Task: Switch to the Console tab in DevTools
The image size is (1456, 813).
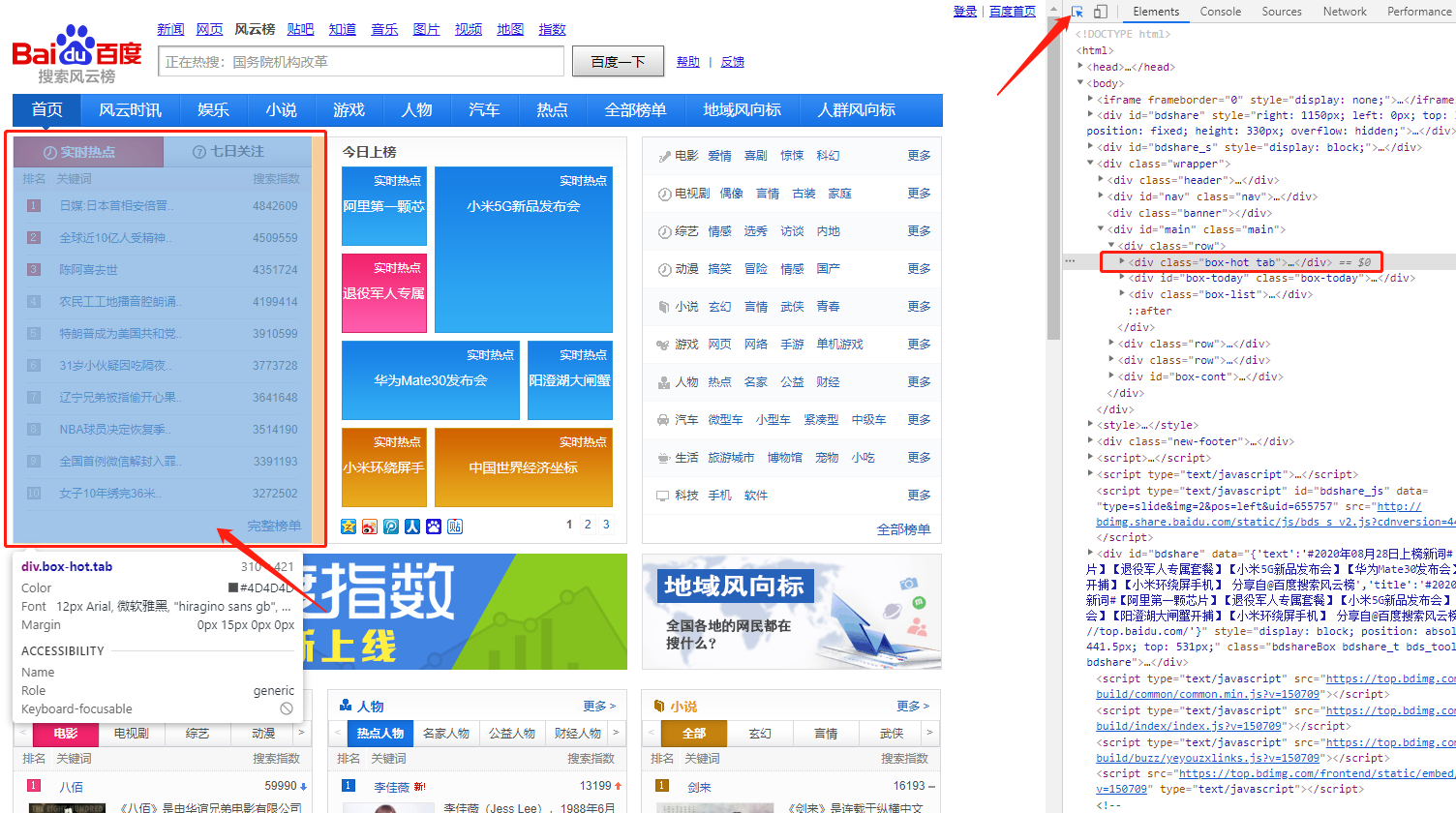Action: pyautogui.click(x=1221, y=12)
